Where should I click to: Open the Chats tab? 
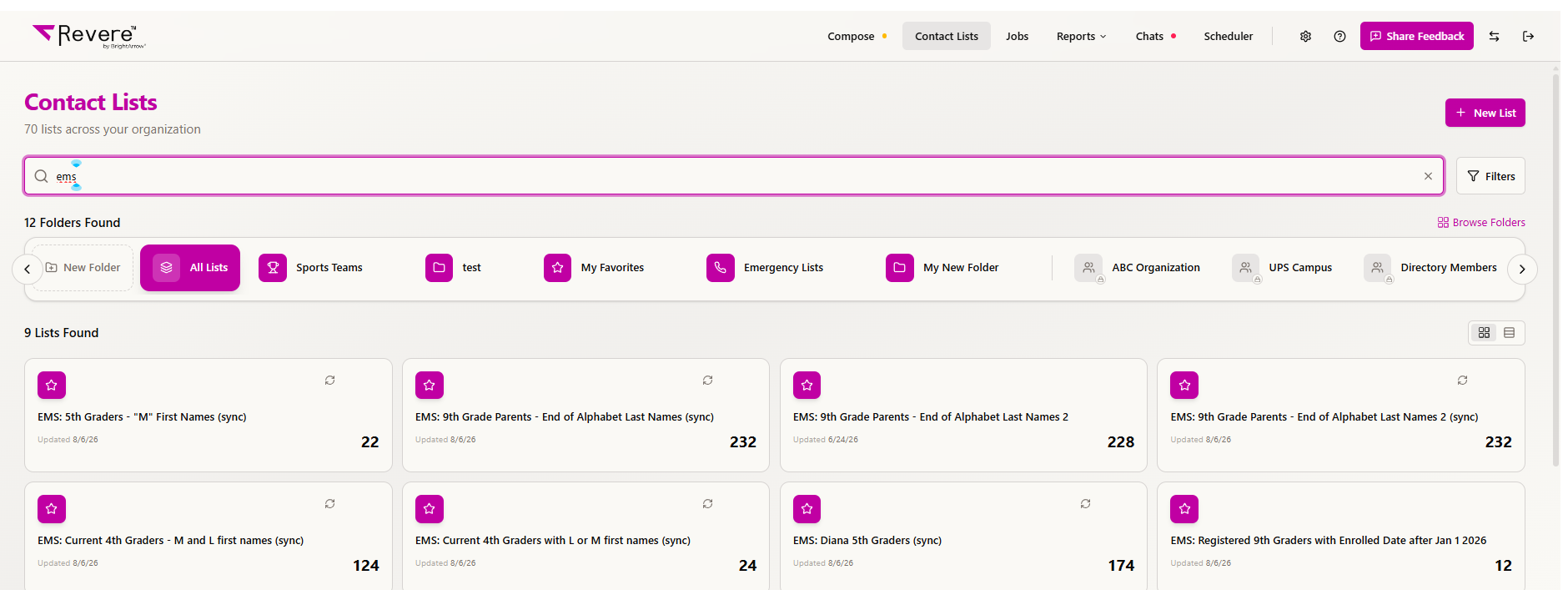point(1155,36)
